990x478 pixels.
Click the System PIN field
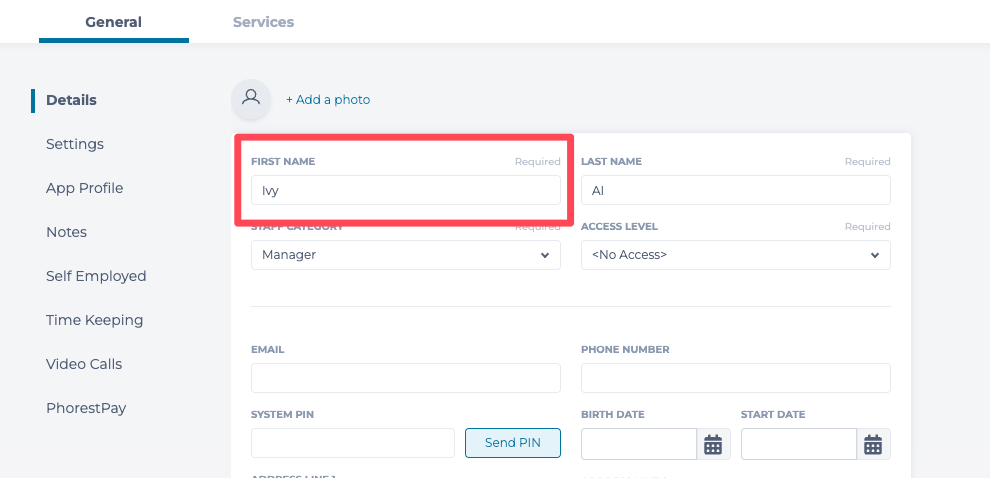(352, 443)
